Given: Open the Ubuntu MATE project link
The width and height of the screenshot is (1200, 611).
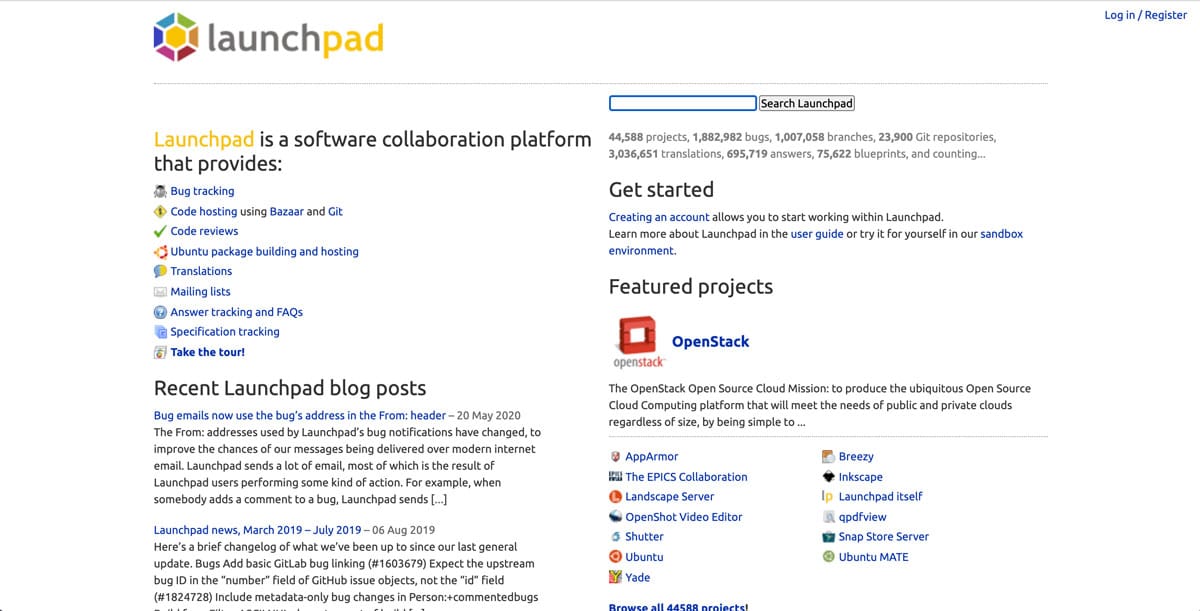Looking at the screenshot, I should click(874, 557).
